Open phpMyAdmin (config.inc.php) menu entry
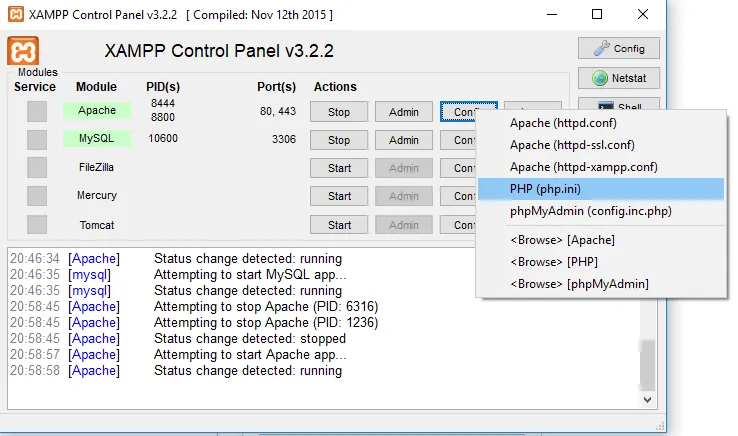 (601, 211)
